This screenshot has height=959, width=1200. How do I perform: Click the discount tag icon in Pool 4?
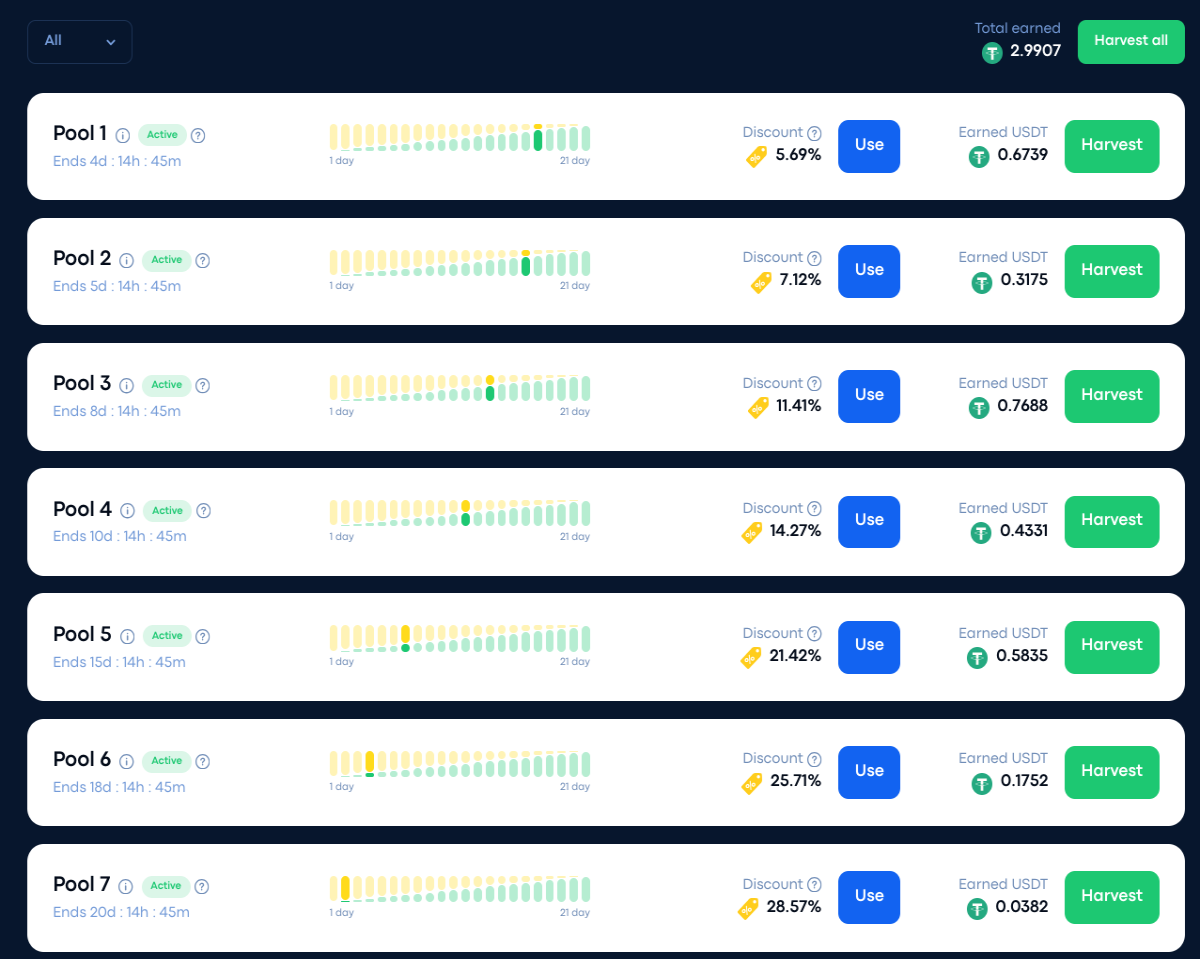tap(752, 532)
